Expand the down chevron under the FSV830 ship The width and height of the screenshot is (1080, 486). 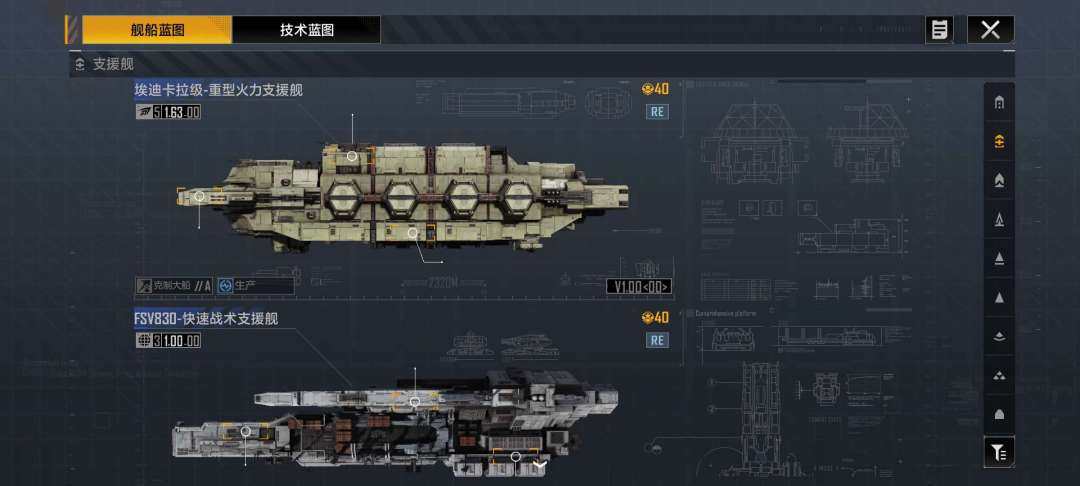coord(539,467)
